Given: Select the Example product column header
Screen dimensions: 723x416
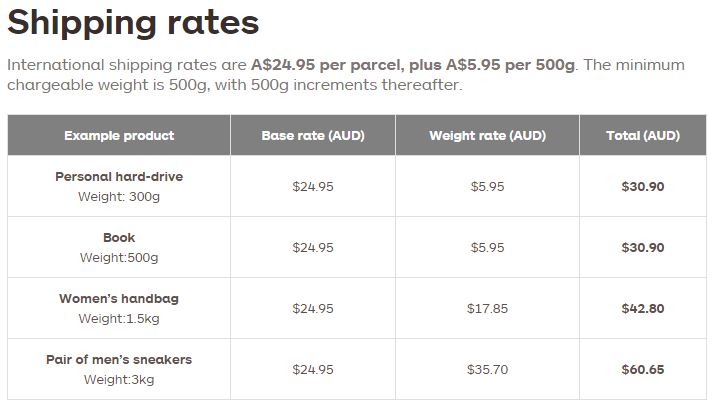Looking at the screenshot, I should click(x=119, y=135).
